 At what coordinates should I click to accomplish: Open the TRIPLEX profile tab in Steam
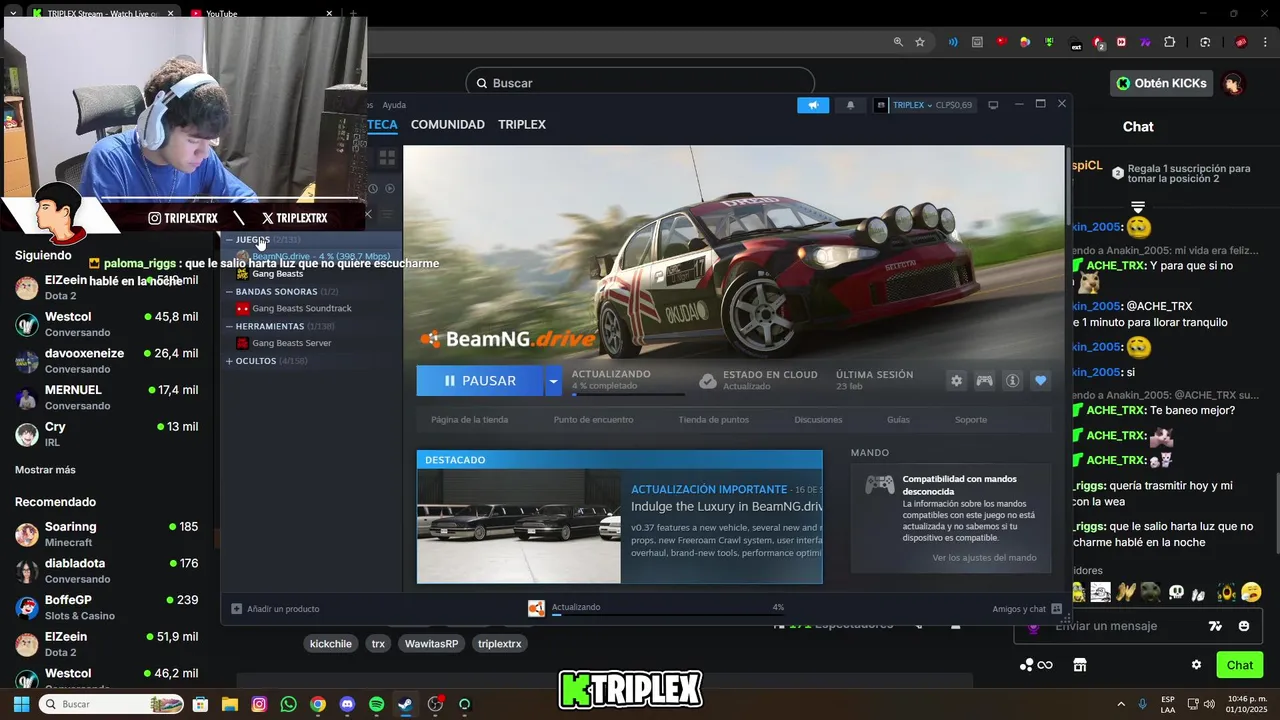522,125
